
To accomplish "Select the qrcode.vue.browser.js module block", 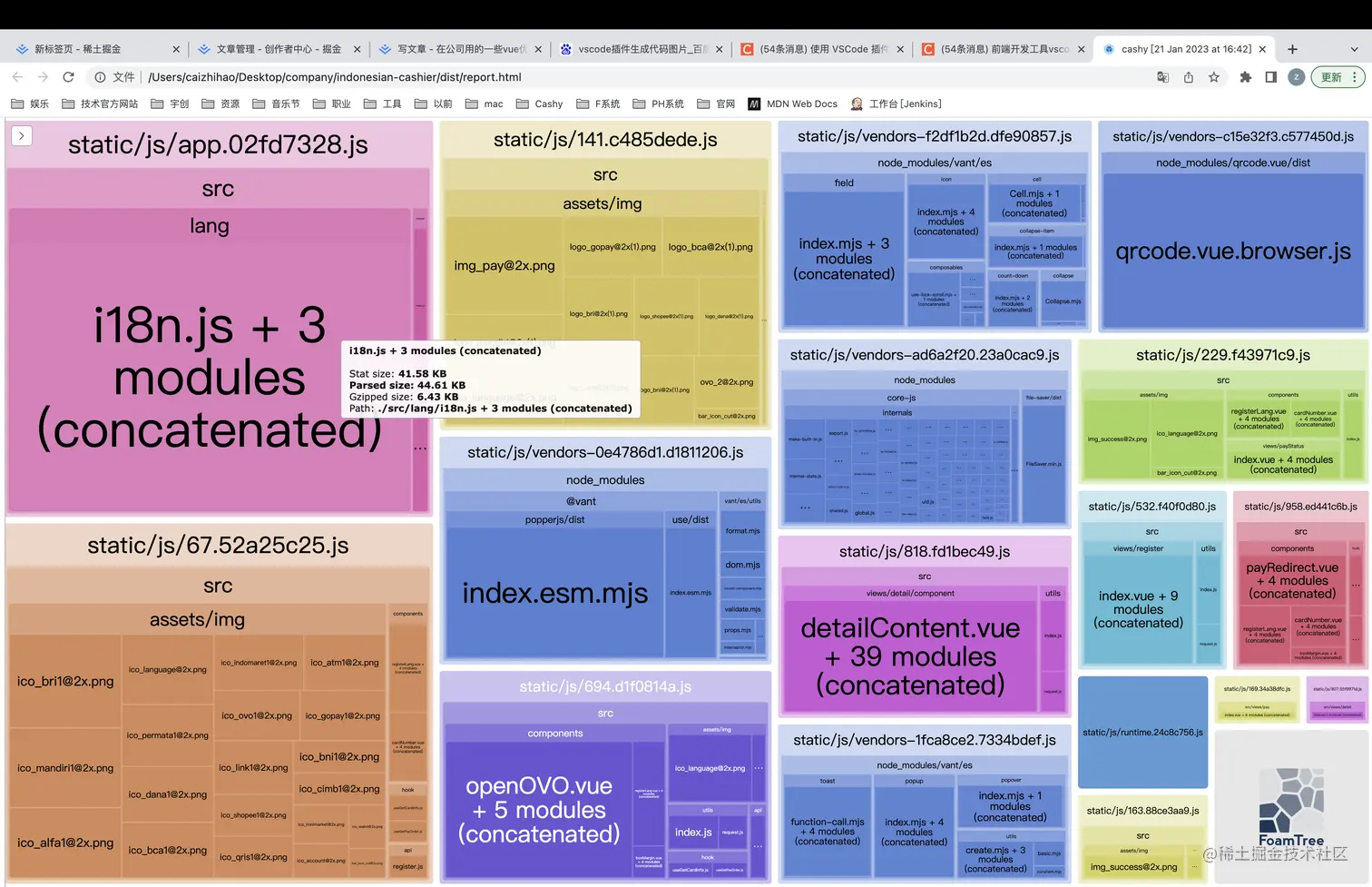I will (1232, 251).
